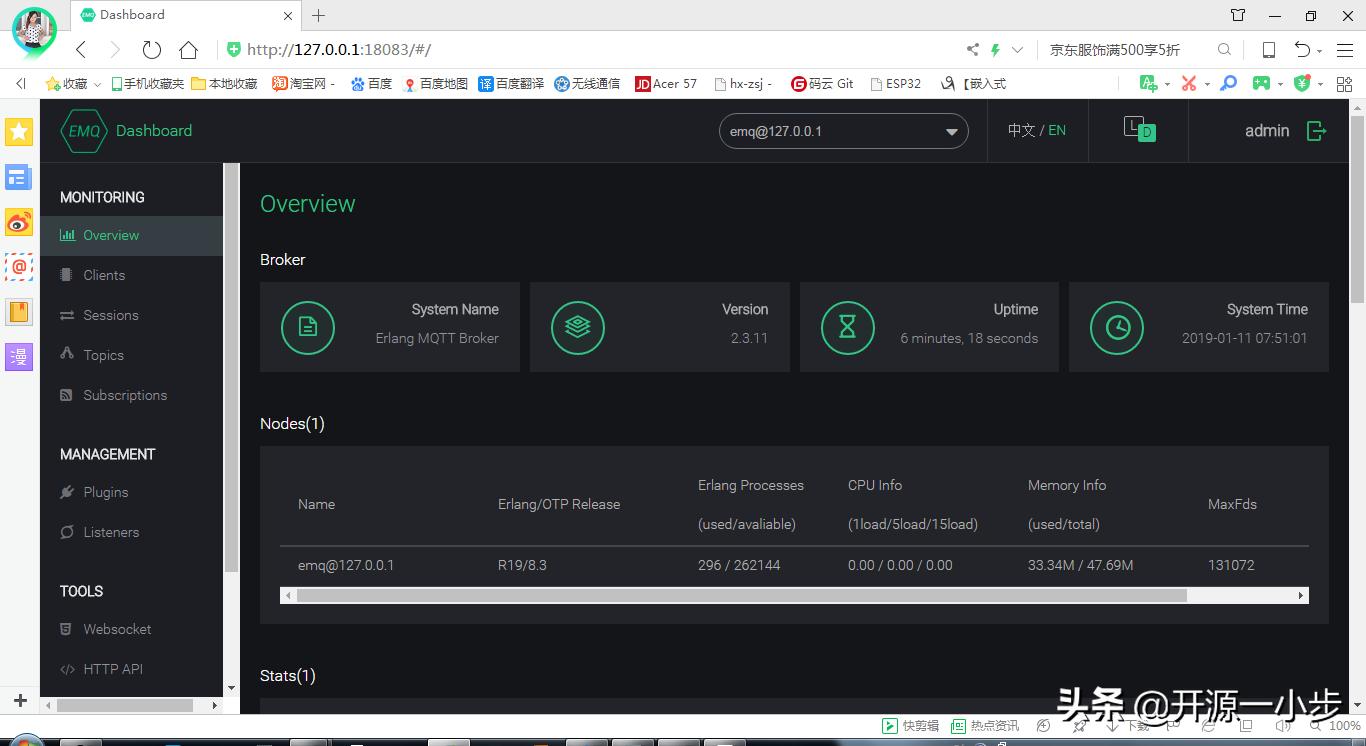The image size is (1366, 746).
Task: Click the green shield payment icon
Action: click(x=1302, y=84)
